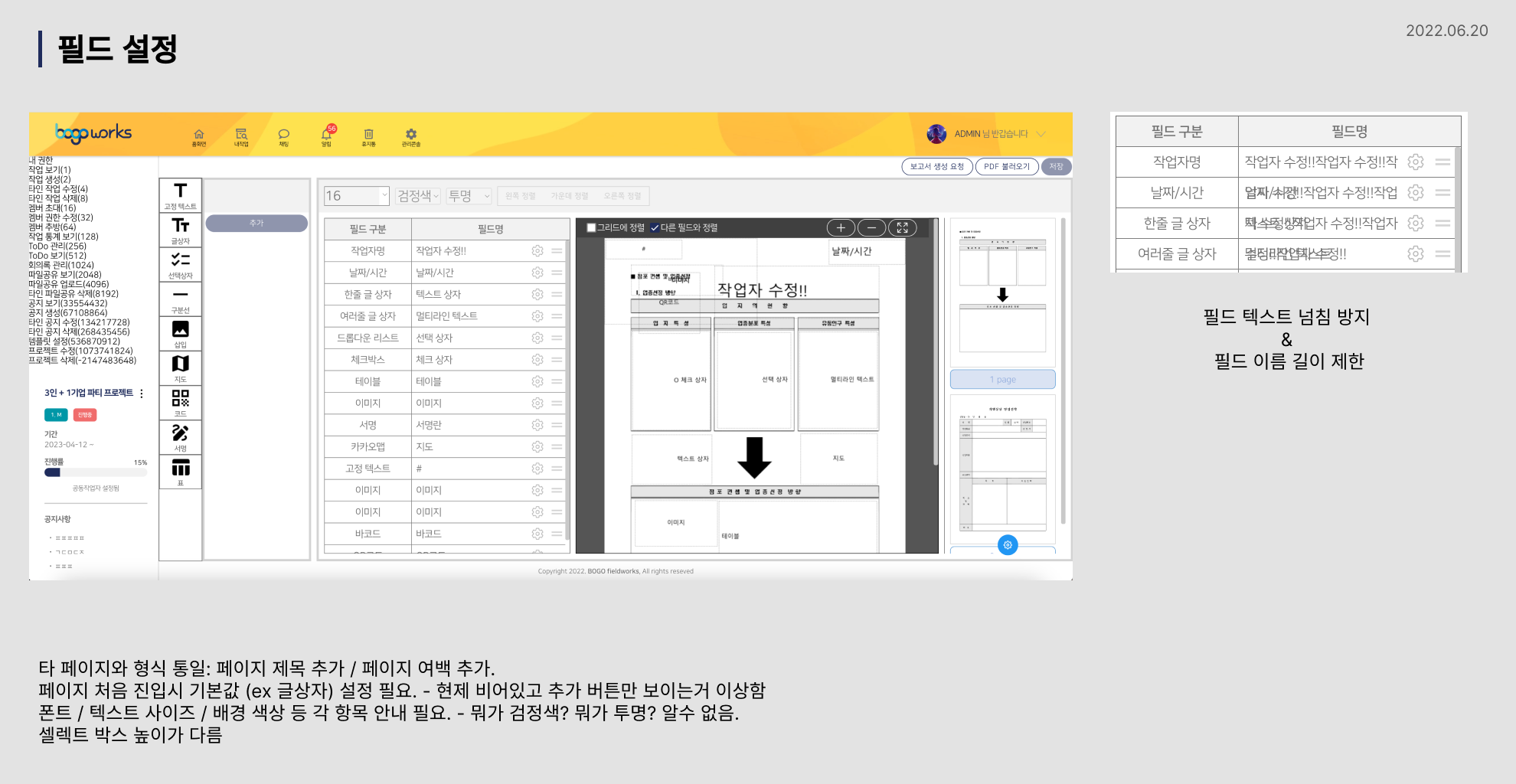Click project progress bar at 15%
1516x784 pixels.
(x=96, y=472)
